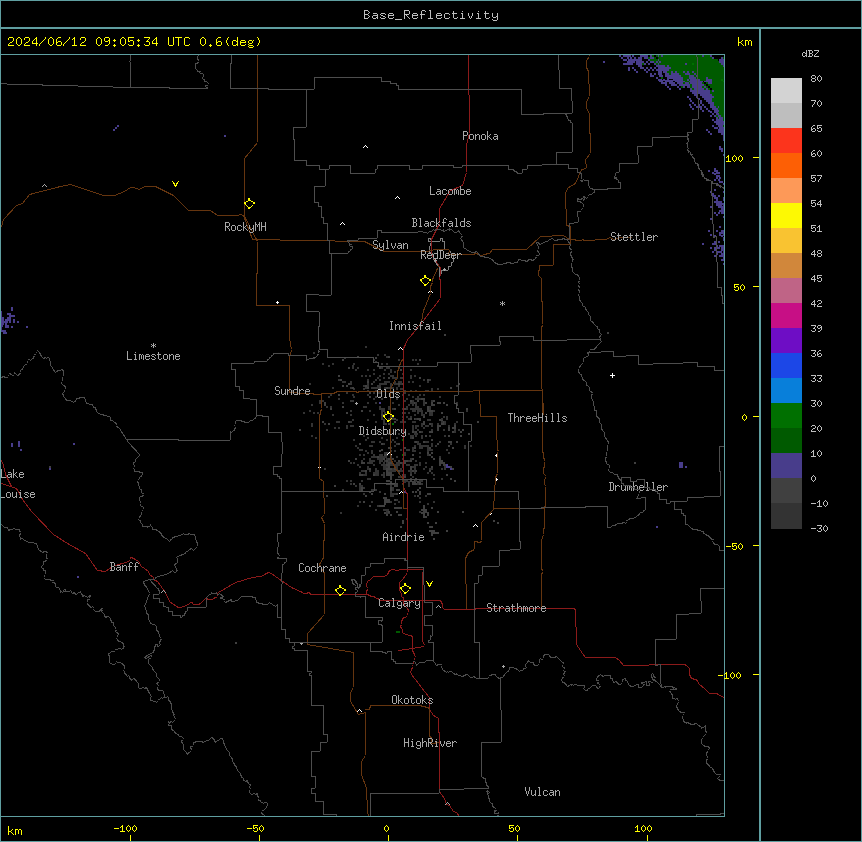Click the white 70-80 dBZ legend swatch
862x842 pixels.
tap(786, 91)
